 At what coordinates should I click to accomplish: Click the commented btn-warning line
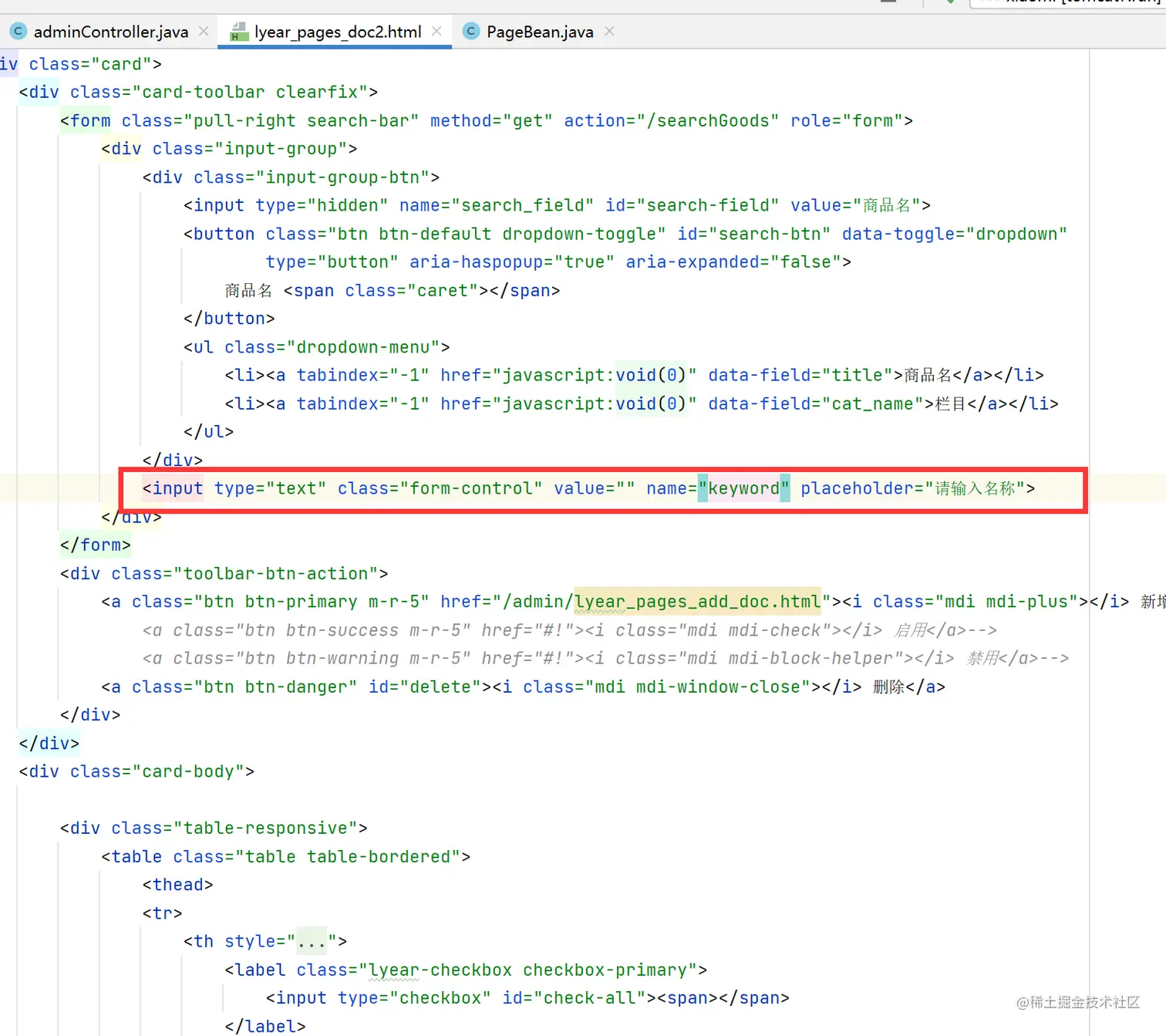point(605,659)
